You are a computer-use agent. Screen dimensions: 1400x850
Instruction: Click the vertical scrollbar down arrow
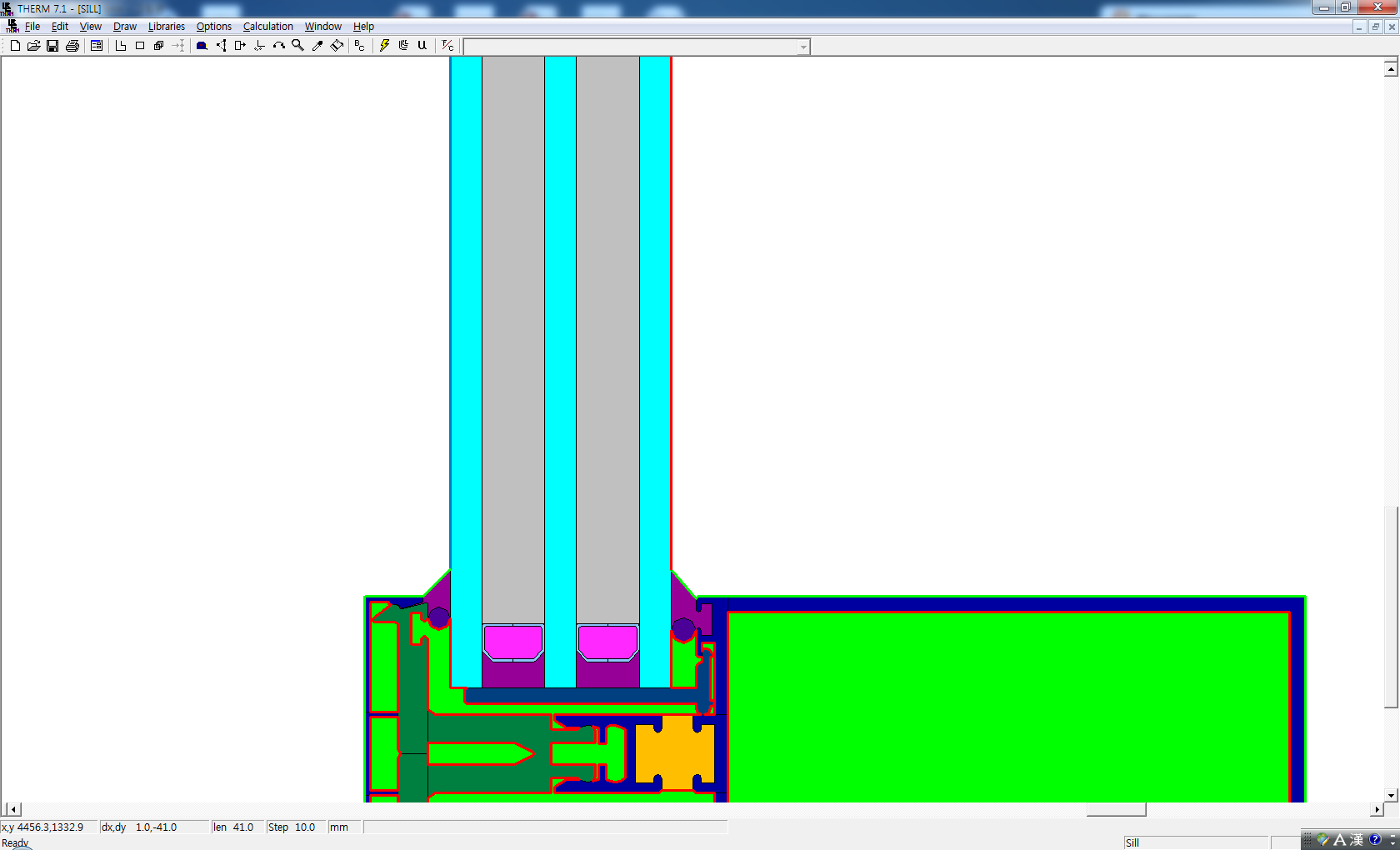click(1391, 795)
